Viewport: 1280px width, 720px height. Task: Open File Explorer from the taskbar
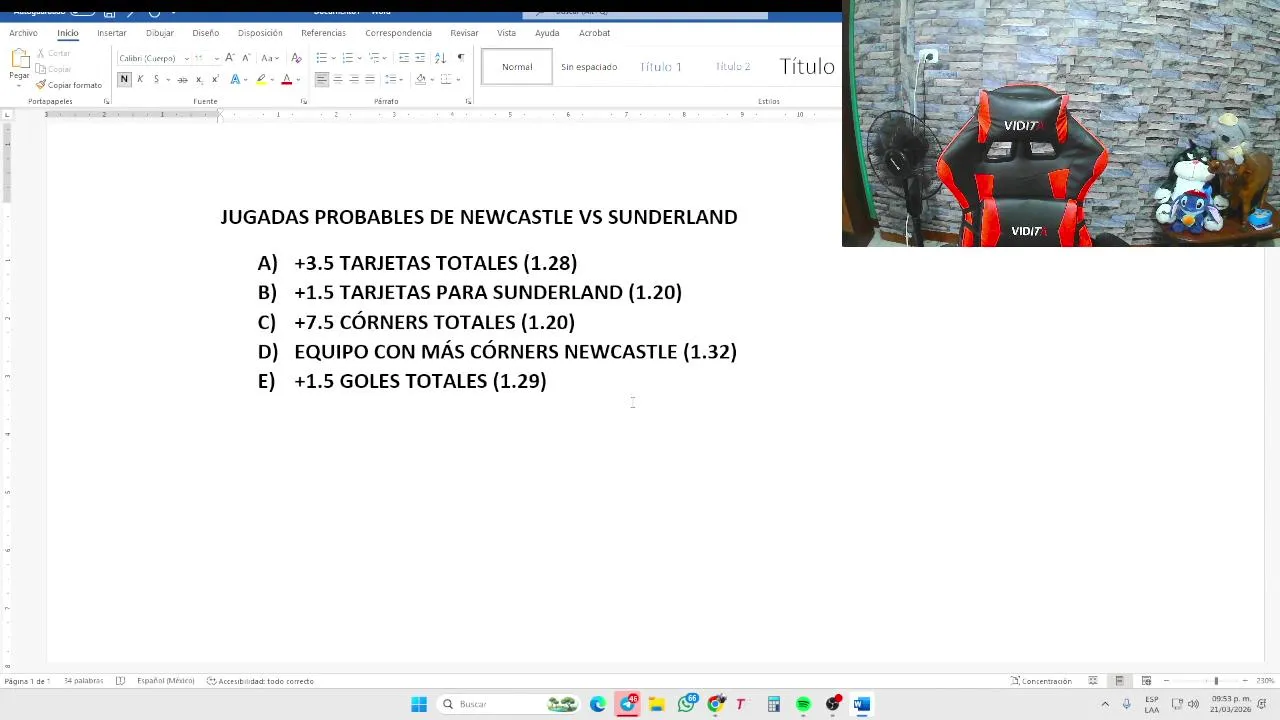coord(657,704)
